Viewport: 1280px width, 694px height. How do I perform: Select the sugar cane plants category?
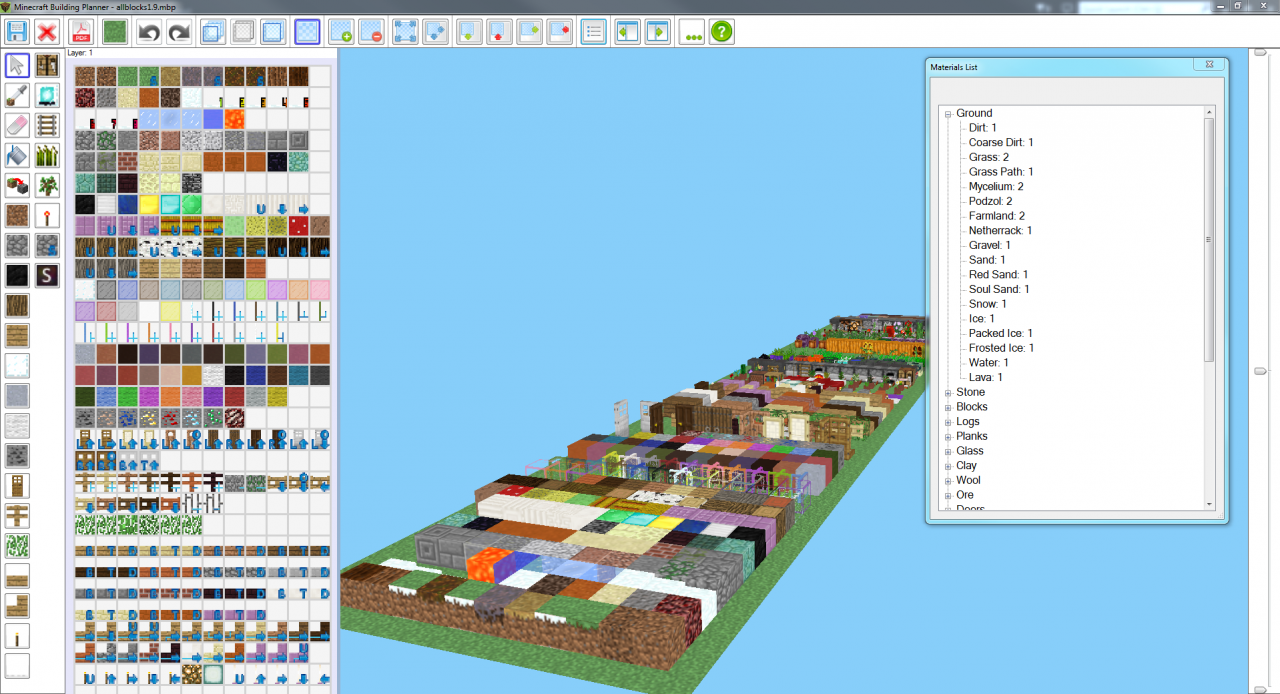point(47,155)
